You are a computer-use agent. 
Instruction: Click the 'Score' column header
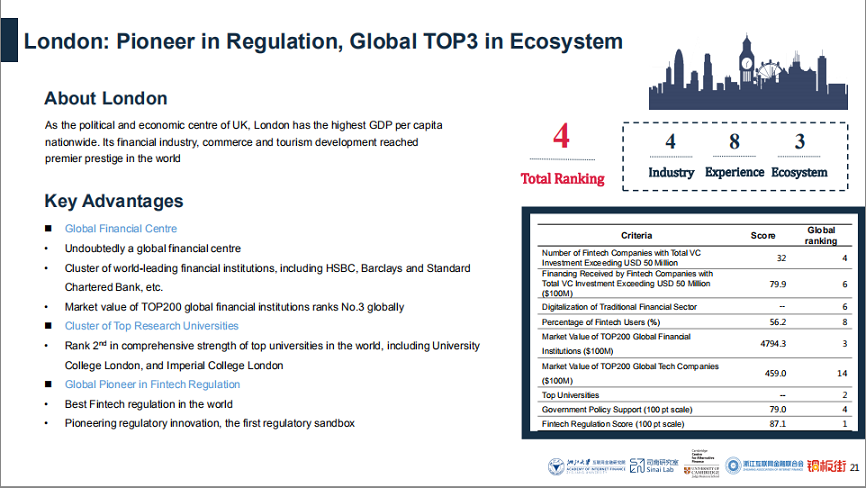[x=763, y=236]
